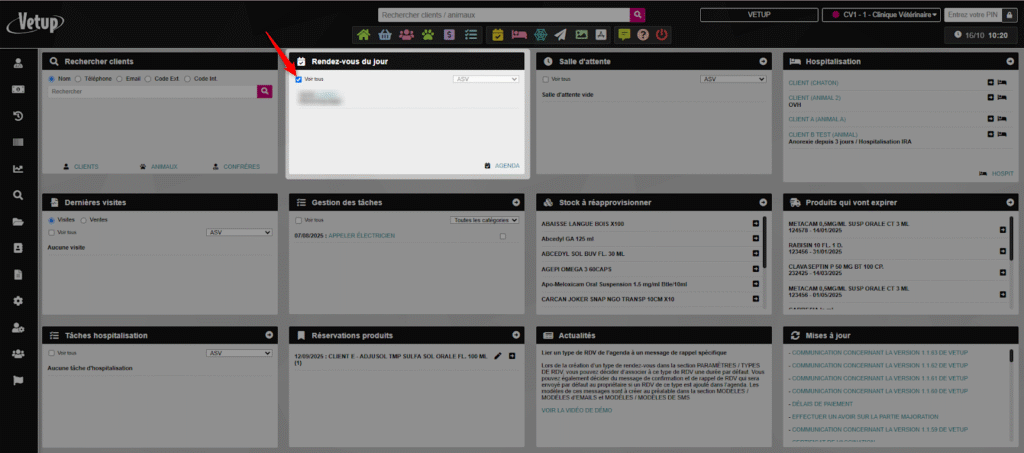Expand the Toutes les catégories dropdown

tap(484, 219)
